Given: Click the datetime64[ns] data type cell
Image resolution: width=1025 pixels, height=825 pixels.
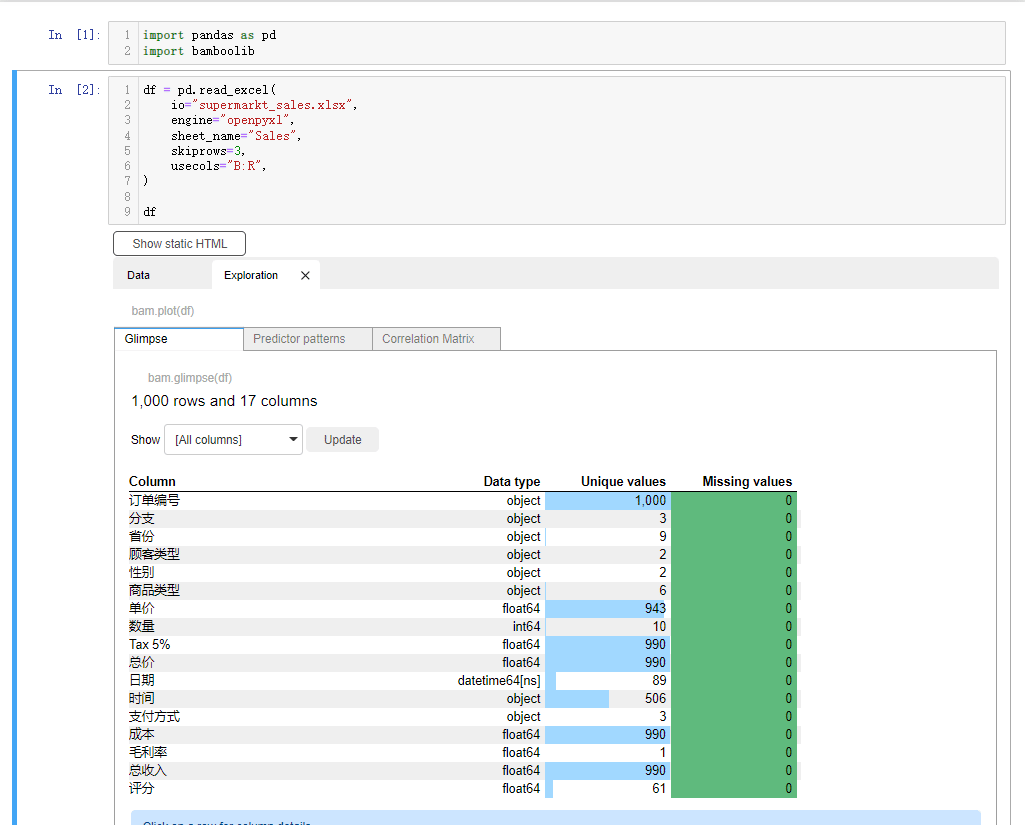Looking at the screenshot, I should pyautogui.click(x=499, y=681).
